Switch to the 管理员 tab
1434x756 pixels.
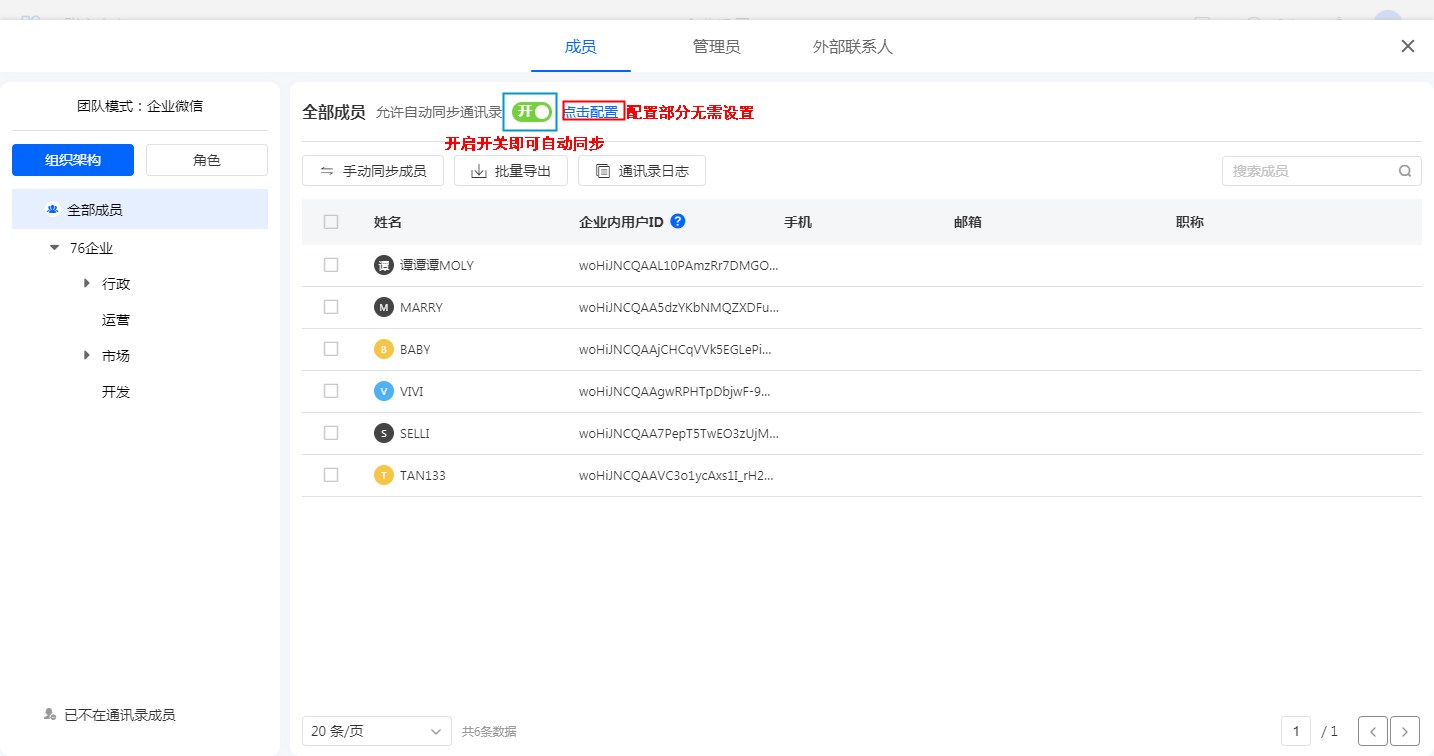[x=716, y=46]
